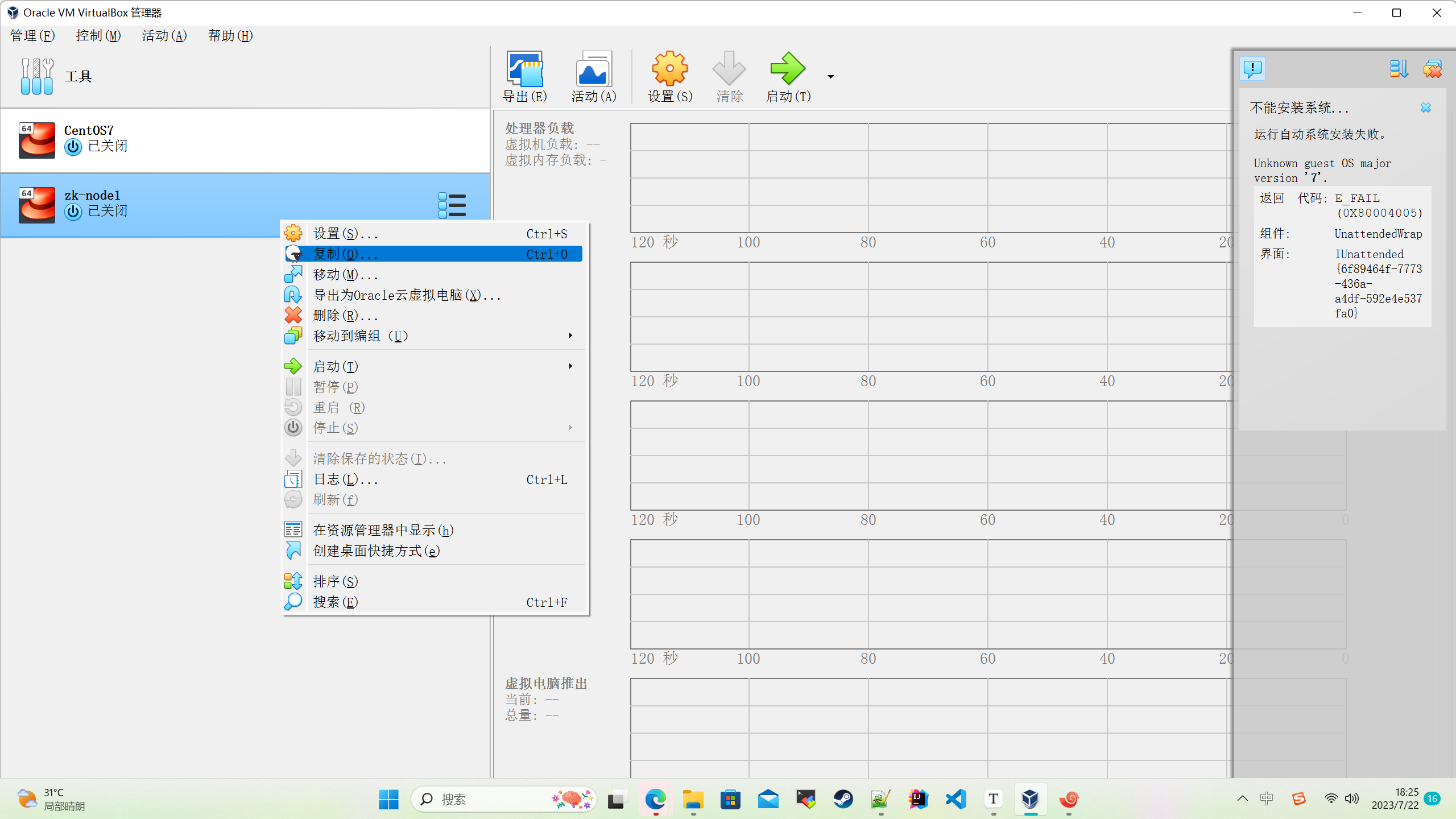Image resolution: width=1456 pixels, height=819 pixels.
Task: Expand the Start button dropdown arrow in toolbar
Action: coord(830,76)
